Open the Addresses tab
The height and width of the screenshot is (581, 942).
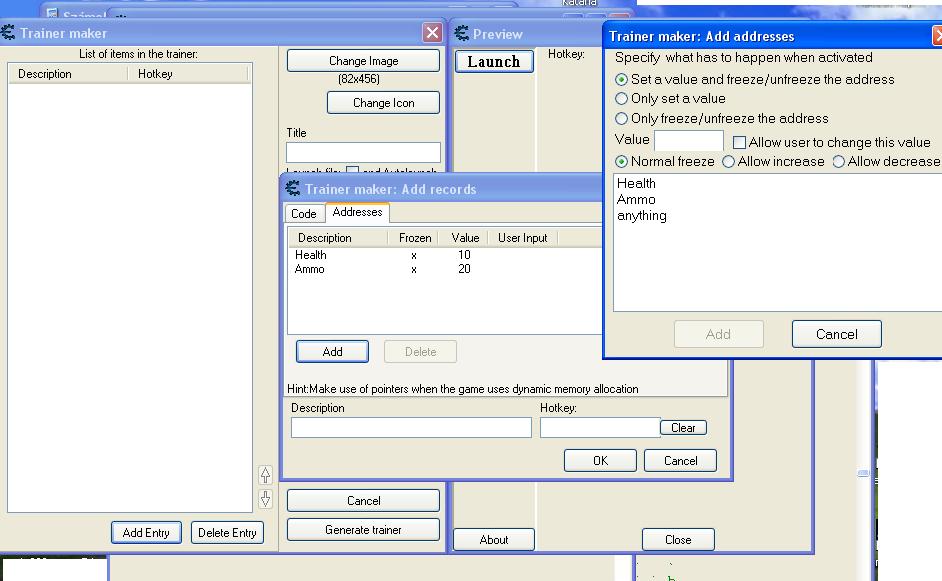(x=357, y=212)
